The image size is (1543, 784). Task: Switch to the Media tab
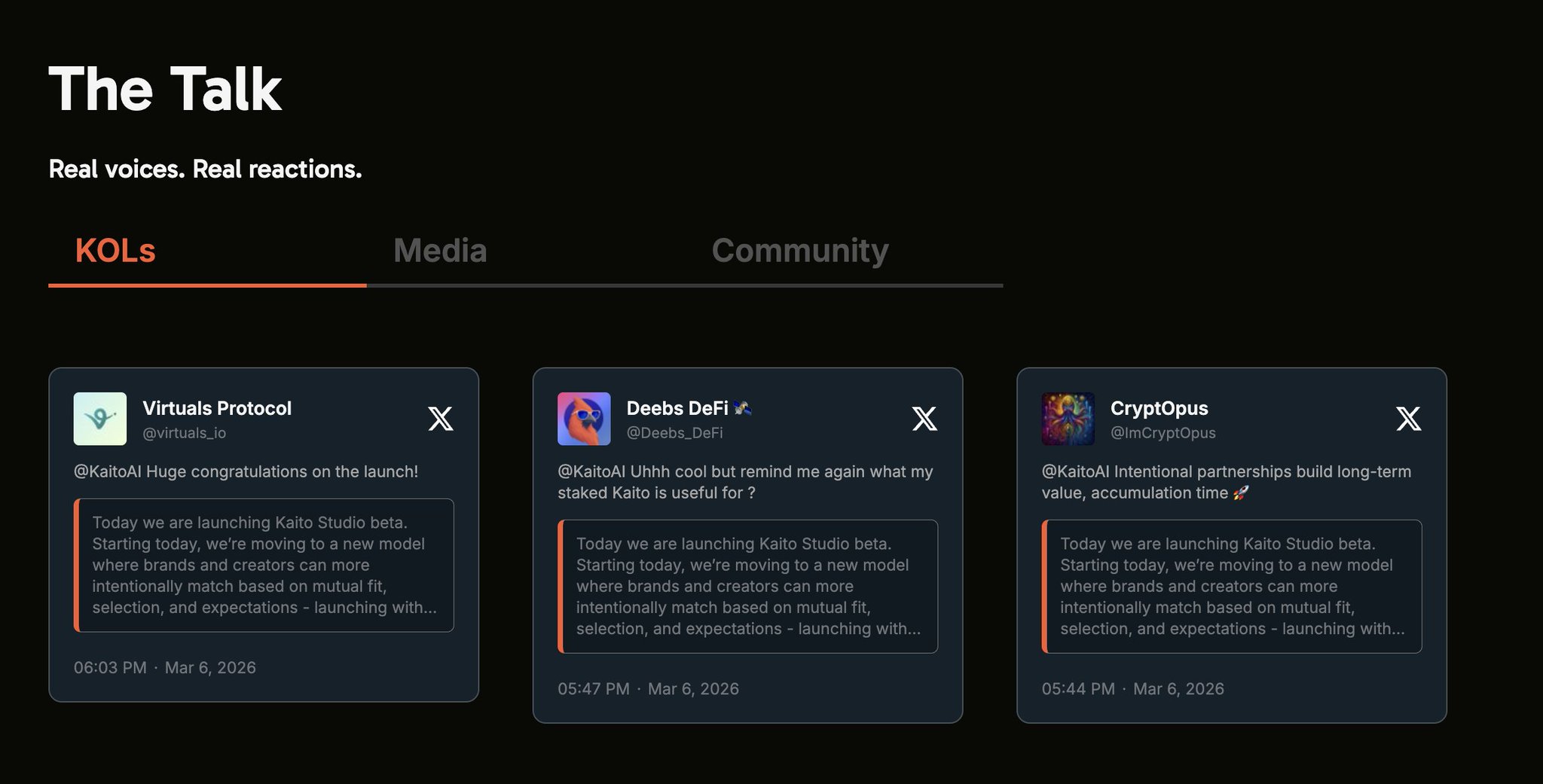(x=440, y=251)
